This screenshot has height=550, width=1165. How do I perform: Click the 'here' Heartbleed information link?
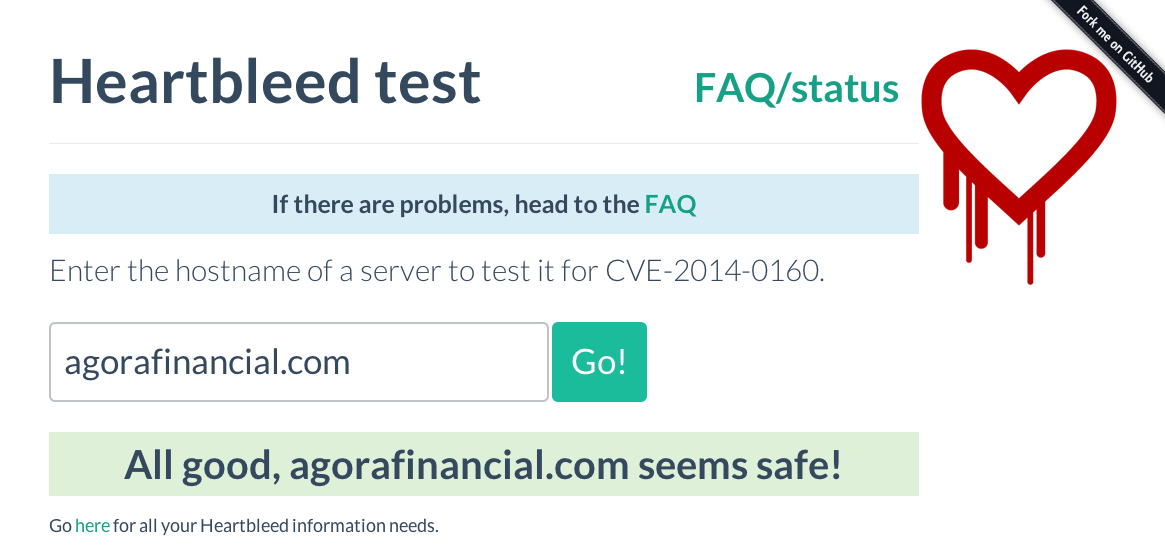click(92, 525)
